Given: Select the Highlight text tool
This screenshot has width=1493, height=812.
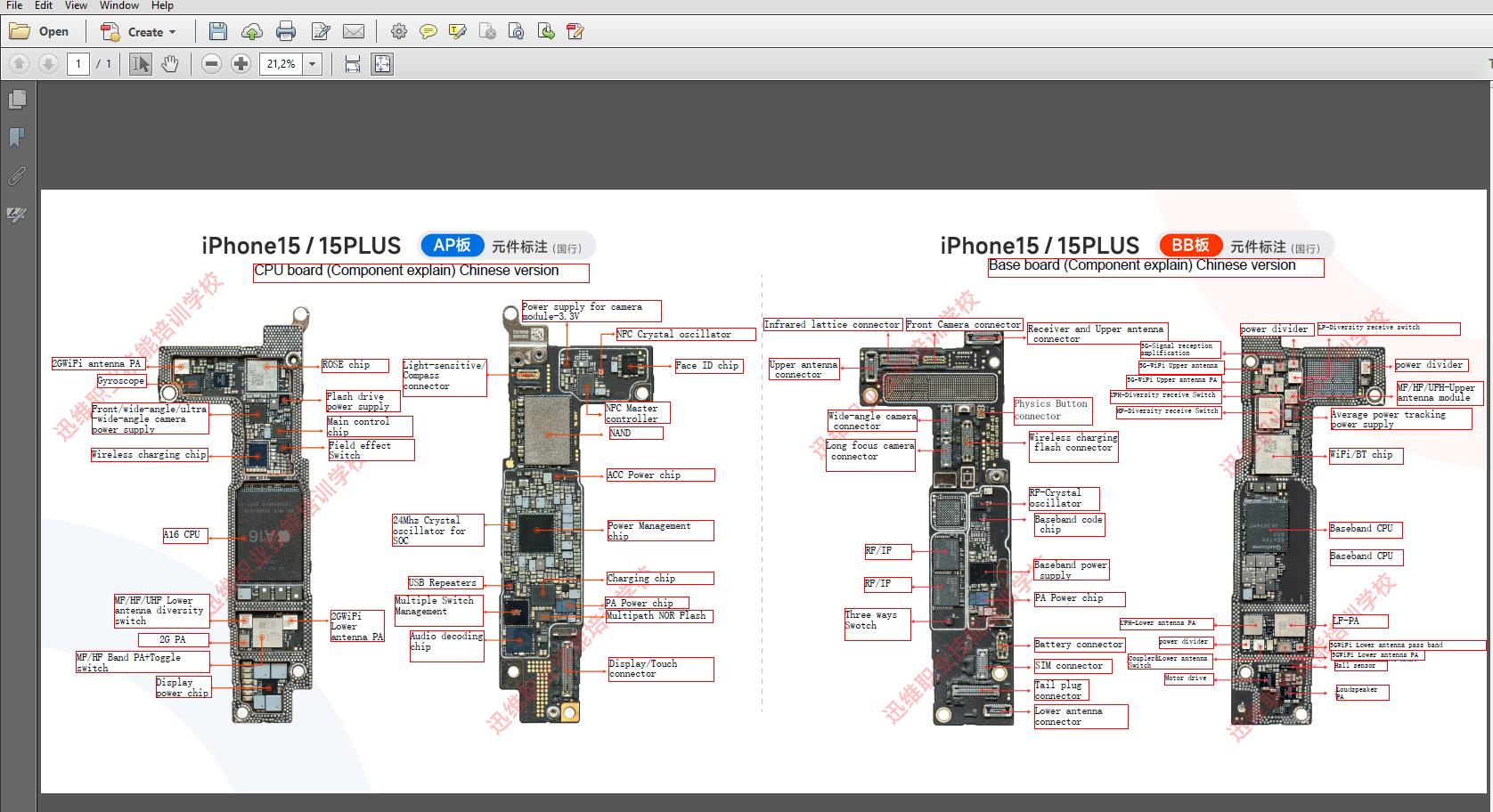Looking at the screenshot, I should 458,32.
